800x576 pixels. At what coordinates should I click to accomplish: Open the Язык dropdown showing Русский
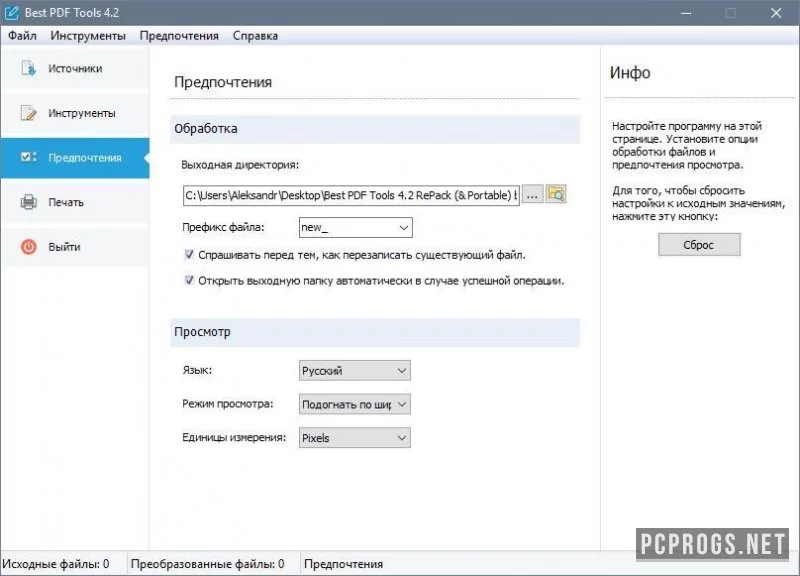[355, 371]
